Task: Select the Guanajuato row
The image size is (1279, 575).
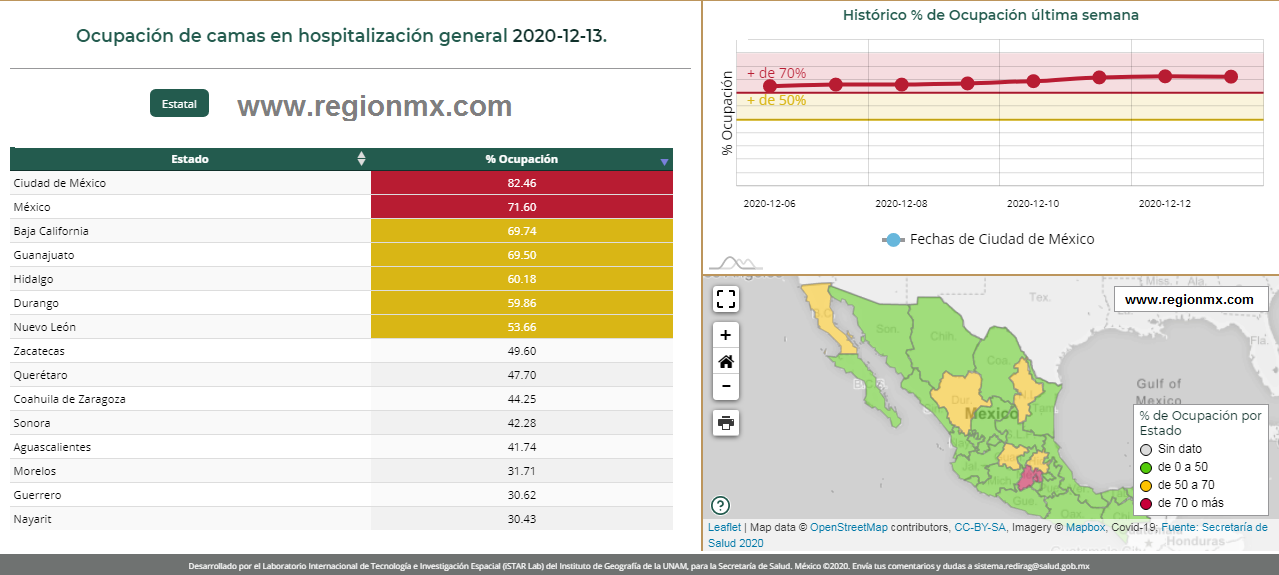Action: point(341,255)
